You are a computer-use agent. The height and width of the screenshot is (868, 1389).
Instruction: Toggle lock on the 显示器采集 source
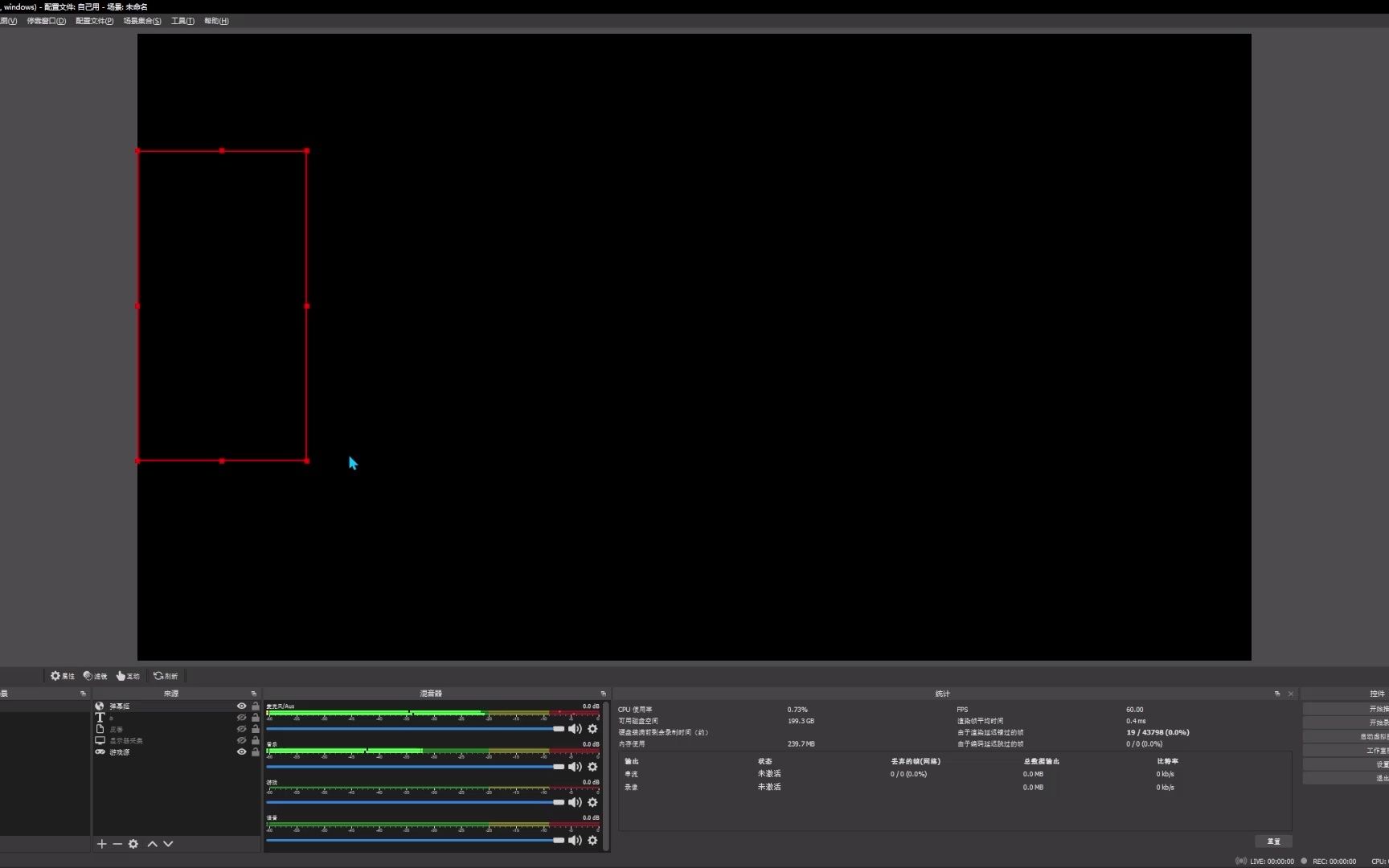tap(256, 741)
